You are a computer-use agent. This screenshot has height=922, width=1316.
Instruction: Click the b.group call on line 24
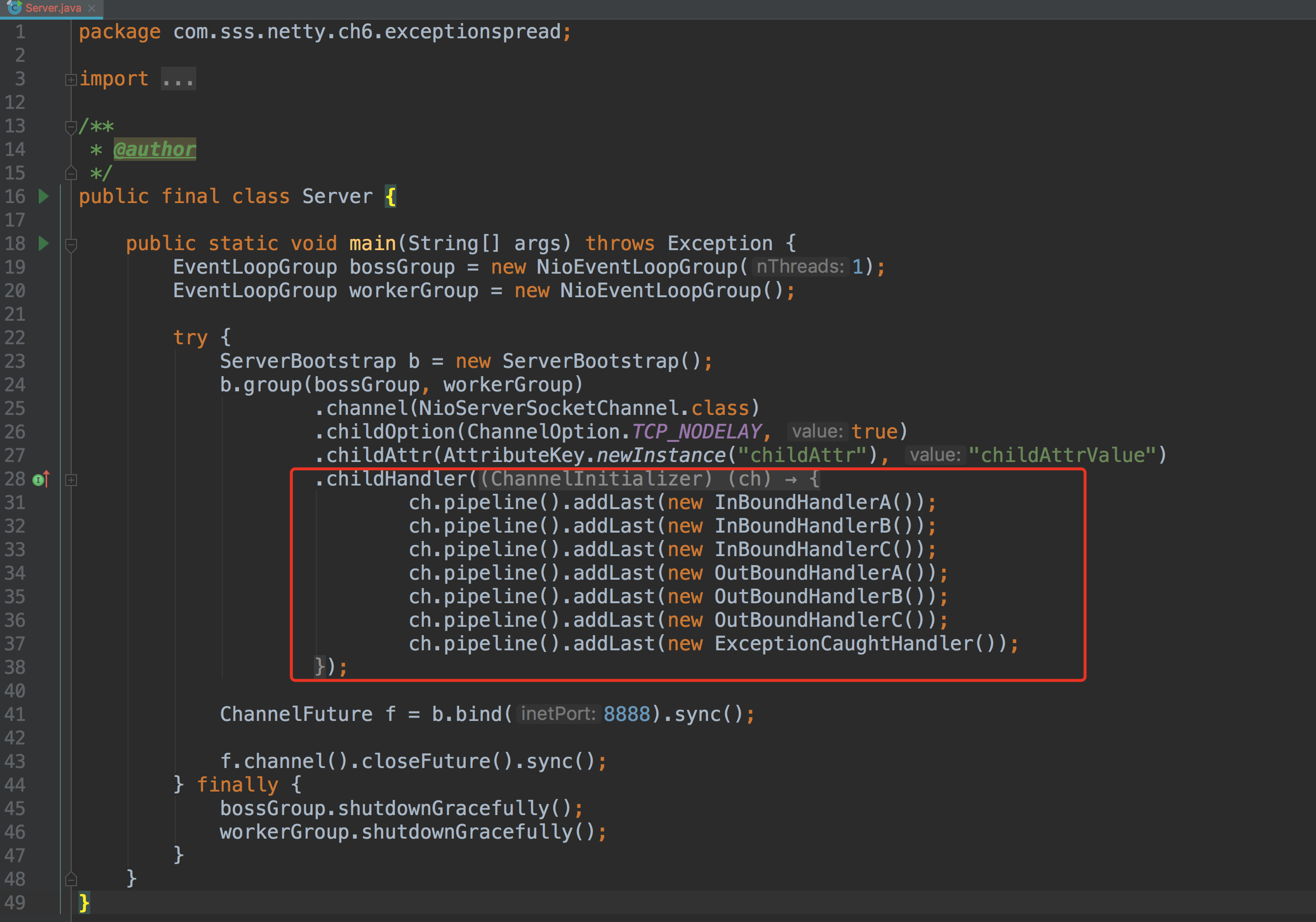click(261, 384)
